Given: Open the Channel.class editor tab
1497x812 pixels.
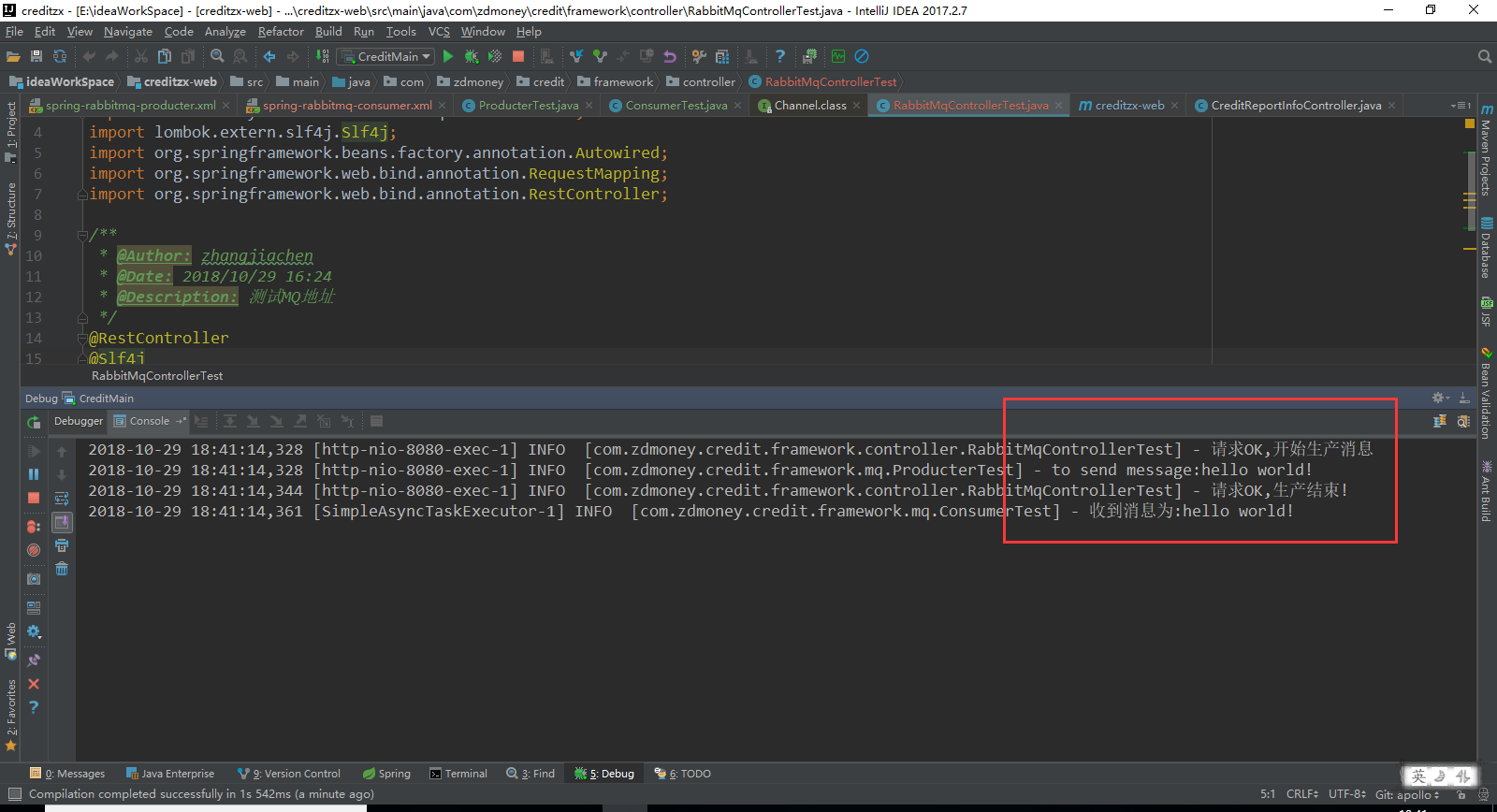Looking at the screenshot, I should (810, 106).
